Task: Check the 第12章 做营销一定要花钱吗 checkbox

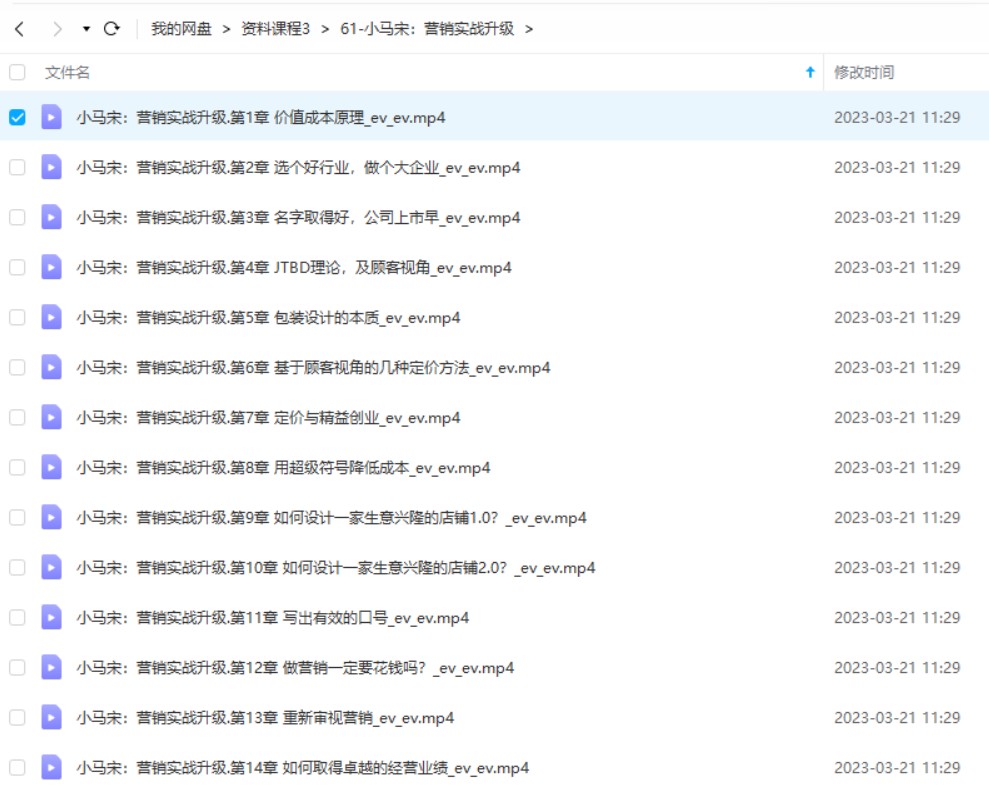Action: [18, 667]
